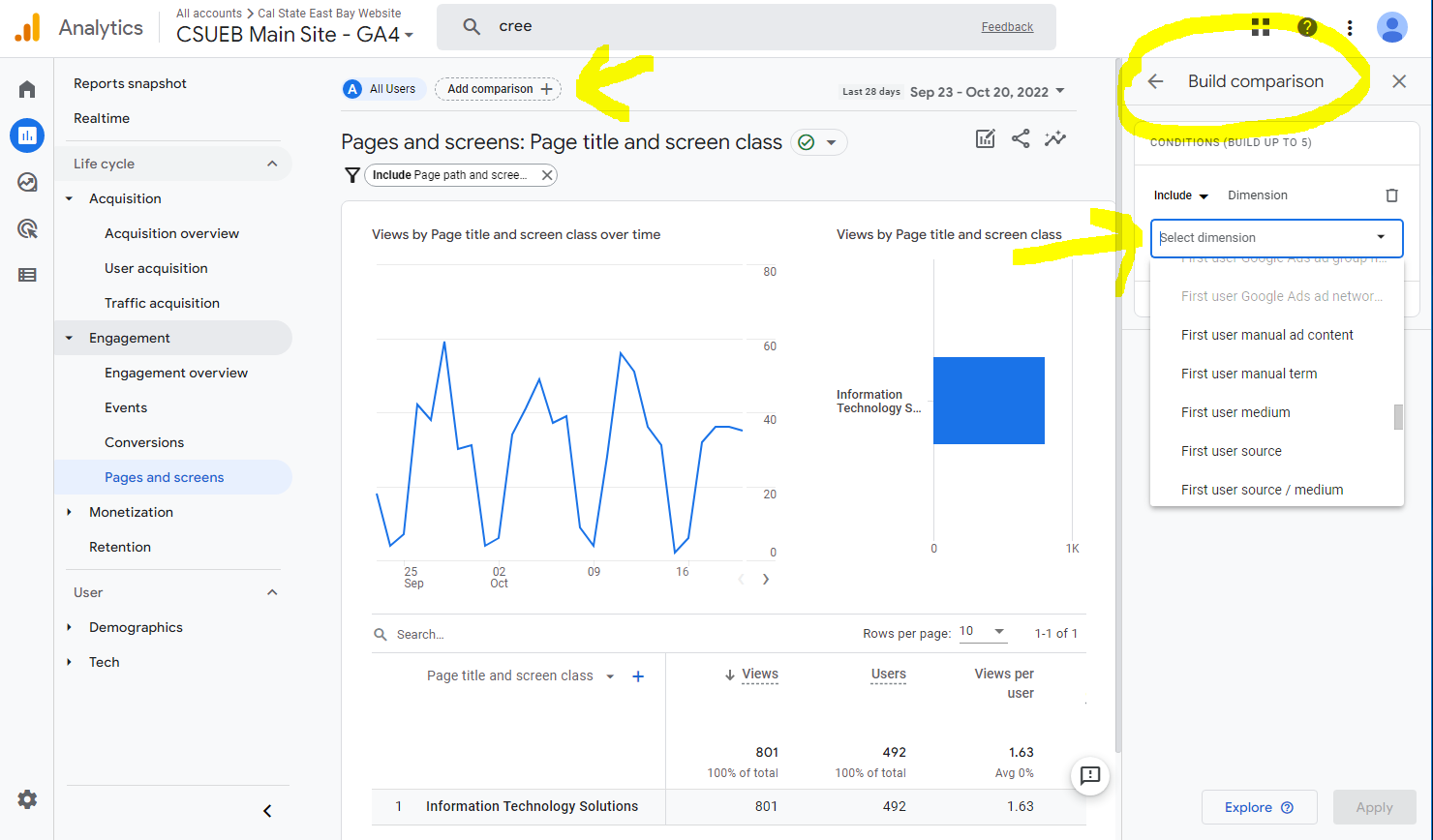Image resolution: width=1433 pixels, height=840 pixels.
Task: Open the property selector CSUEB Main Site - GA4
Action: pos(295,35)
